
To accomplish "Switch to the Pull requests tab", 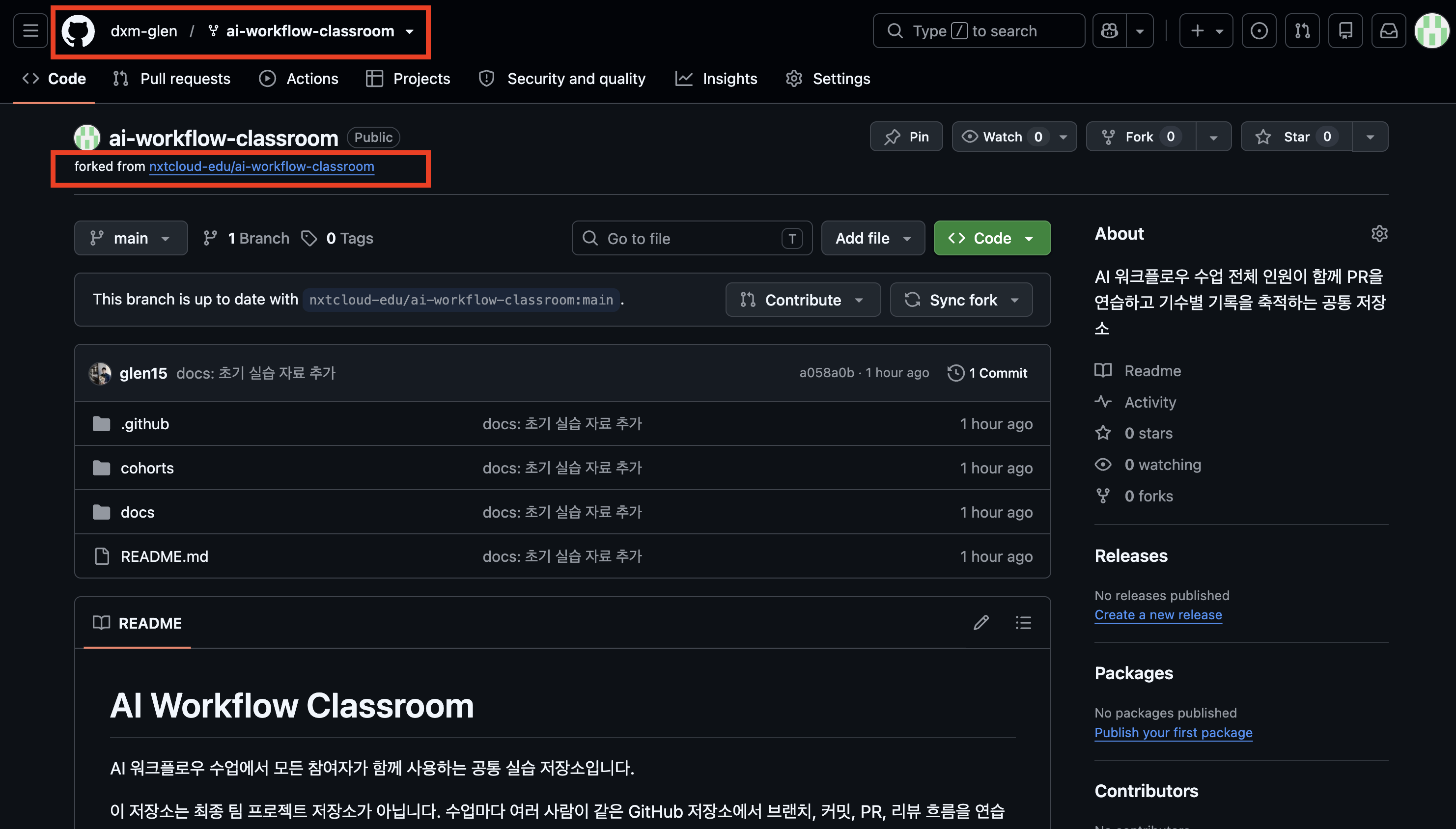I will pyautogui.click(x=172, y=79).
